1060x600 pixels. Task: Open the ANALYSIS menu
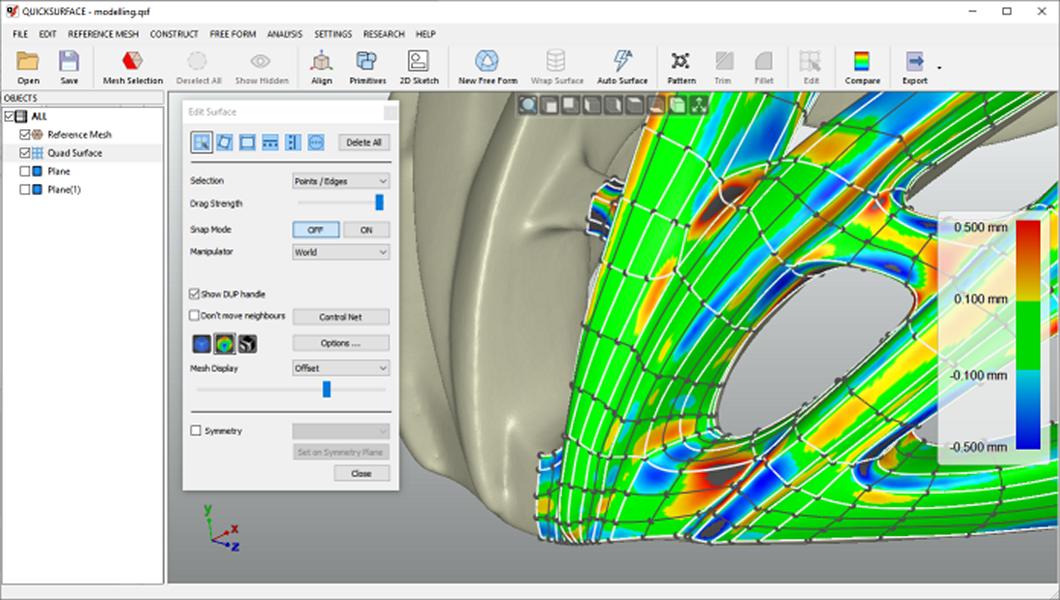pyautogui.click(x=284, y=34)
